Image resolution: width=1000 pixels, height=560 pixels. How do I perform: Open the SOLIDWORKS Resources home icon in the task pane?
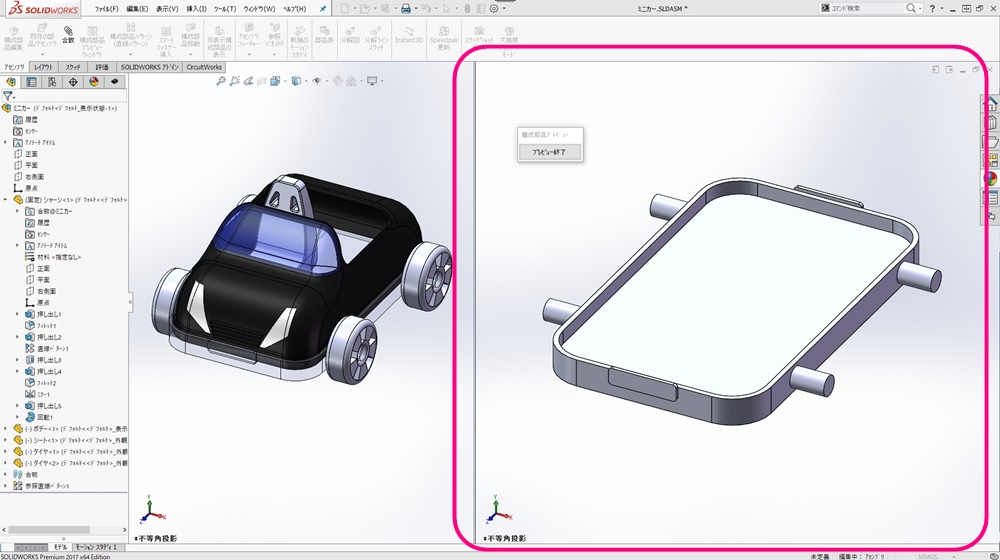click(x=992, y=103)
